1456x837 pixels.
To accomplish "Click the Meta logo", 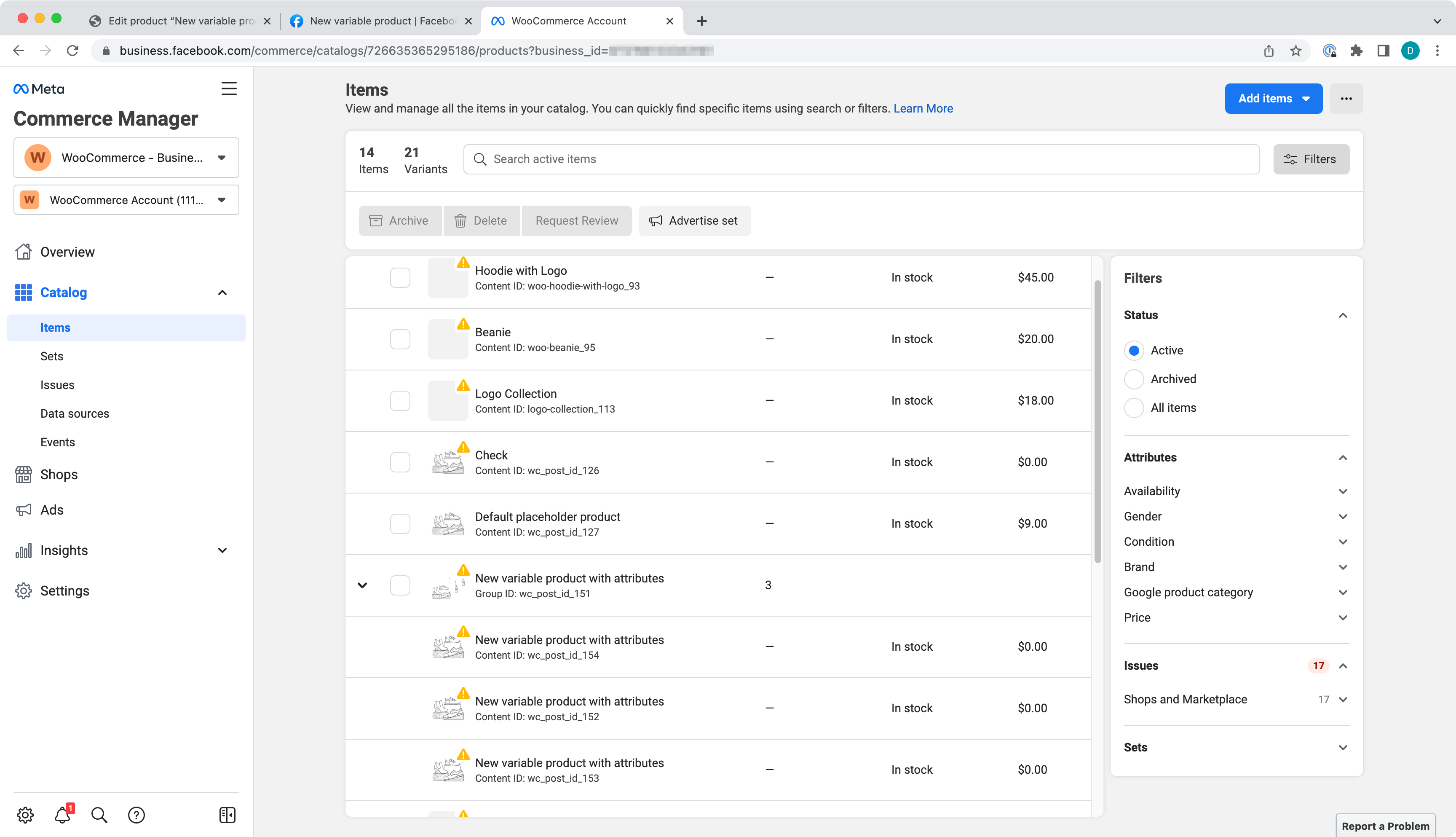I will coord(38,89).
